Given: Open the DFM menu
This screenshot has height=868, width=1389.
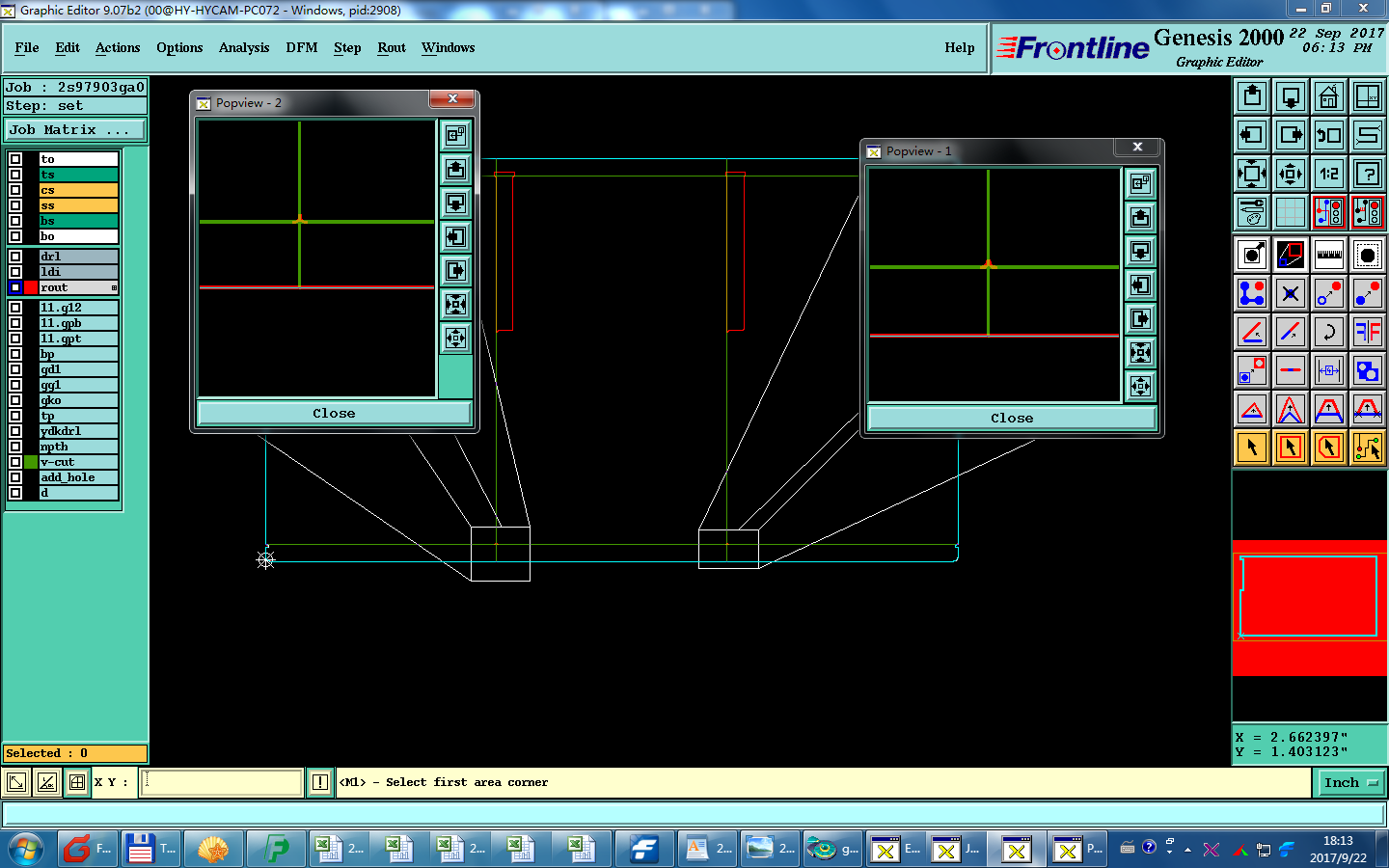Looking at the screenshot, I should (x=302, y=47).
